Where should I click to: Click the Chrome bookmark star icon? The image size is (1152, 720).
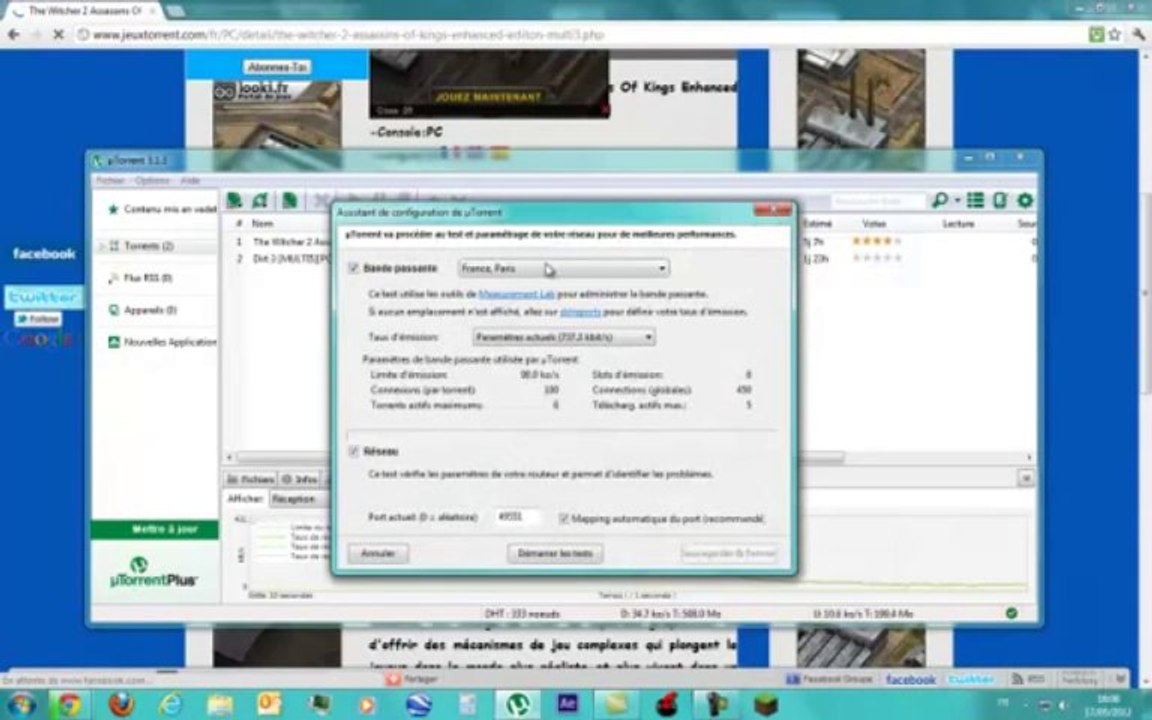[1115, 35]
